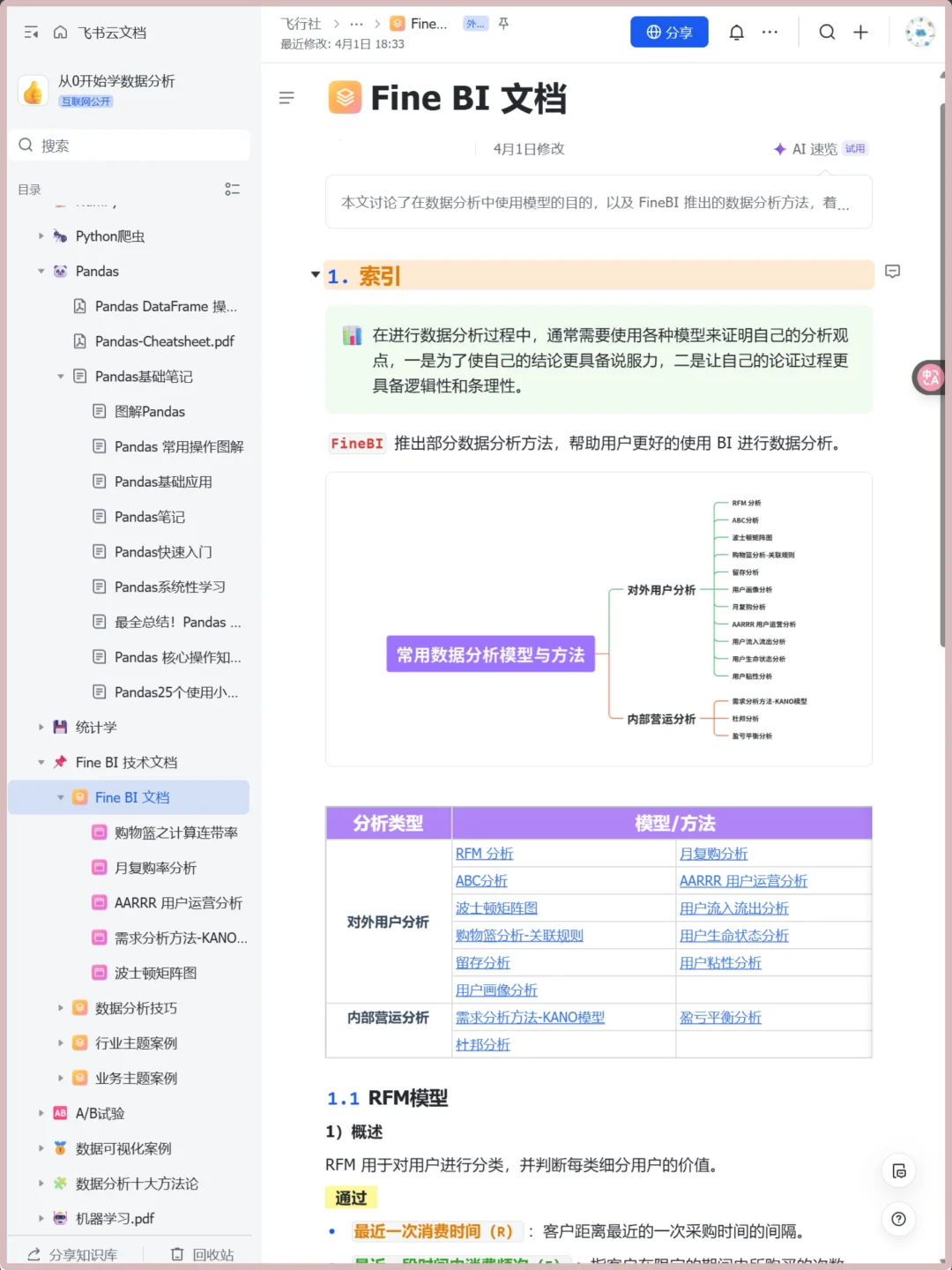Open the 'RFM 分析' link in the table
Viewport: 952px width, 1270px height.
pyautogui.click(x=483, y=853)
